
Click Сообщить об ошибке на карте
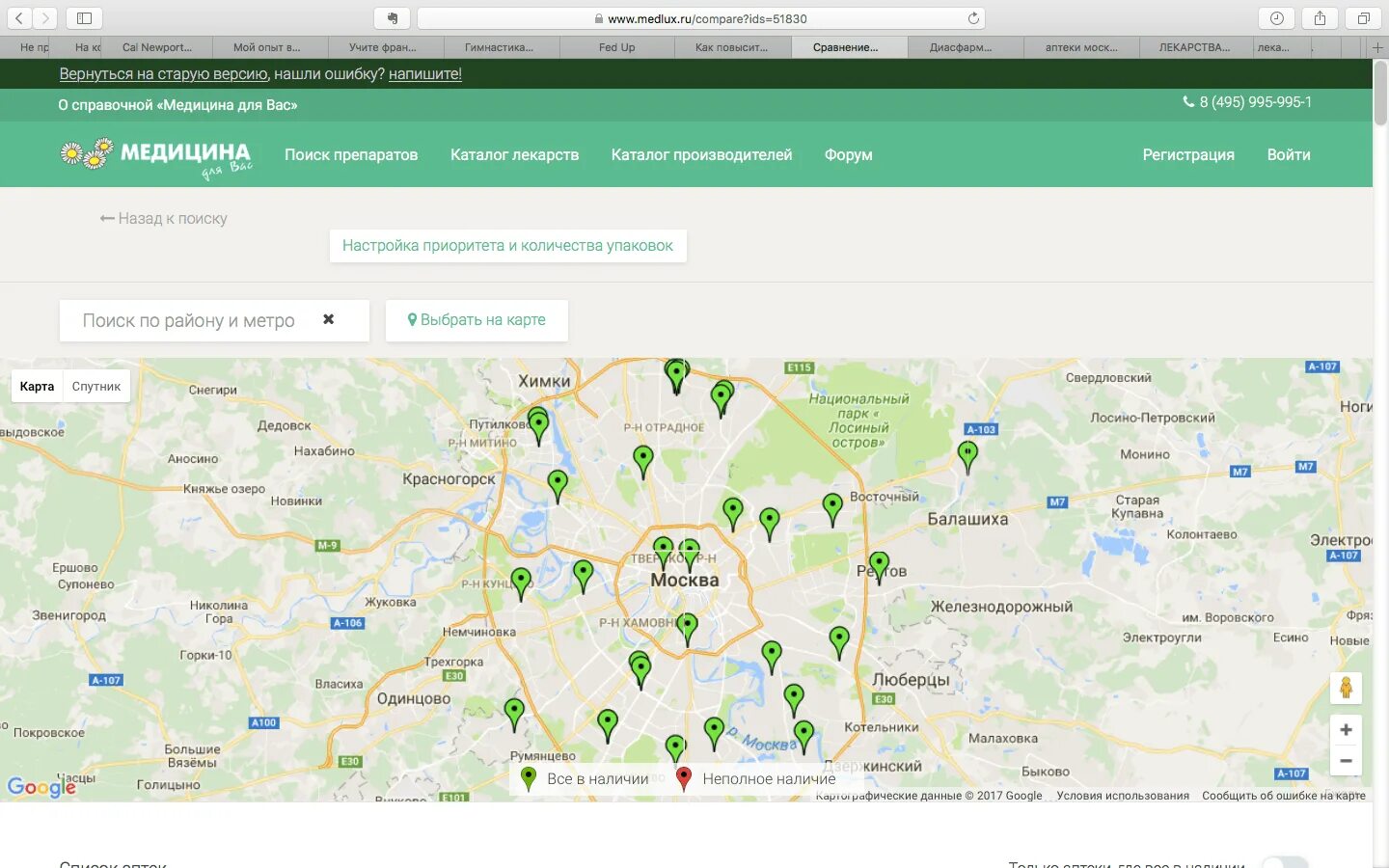pyautogui.click(x=1284, y=796)
